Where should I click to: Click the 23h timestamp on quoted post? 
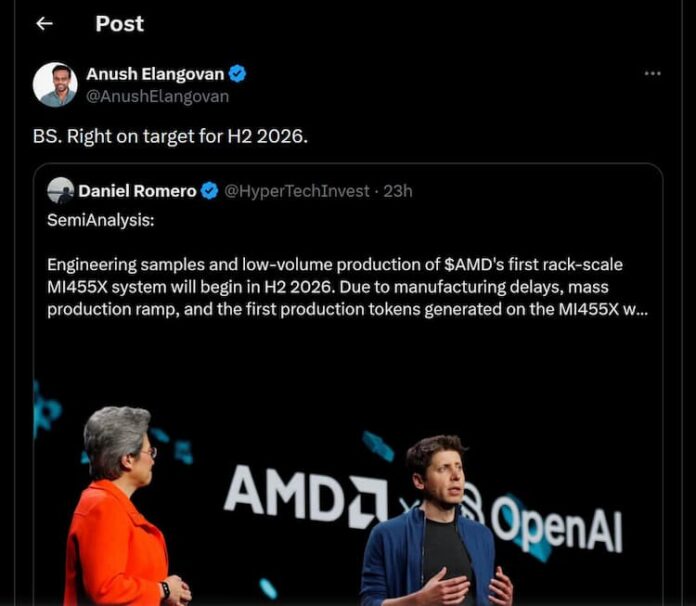(x=398, y=191)
